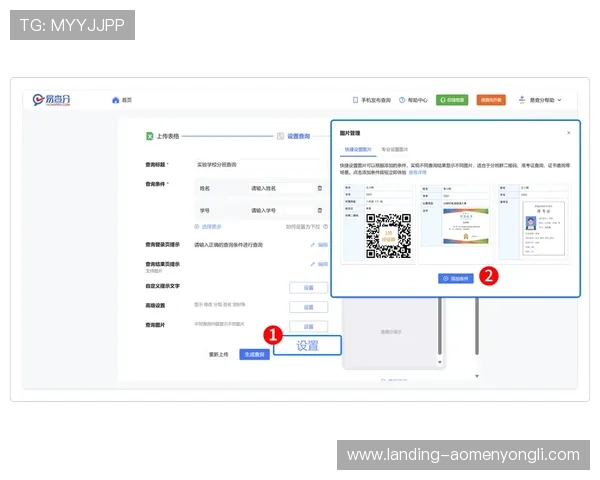Delete the 学号 query condition
The height and width of the screenshot is (480, 600).
(x=320, y=211)
